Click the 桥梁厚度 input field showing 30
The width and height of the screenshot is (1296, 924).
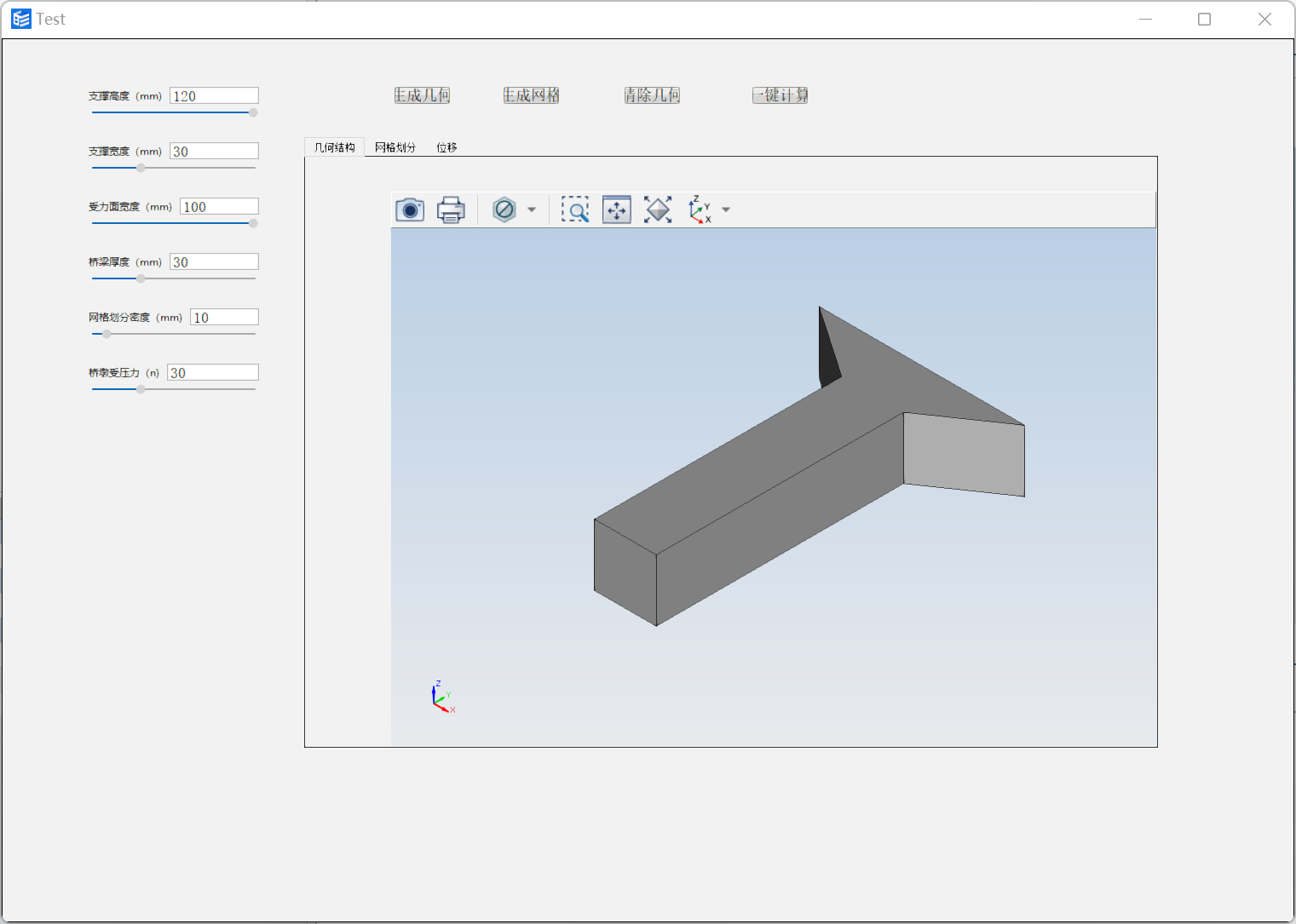pos(214,261)
